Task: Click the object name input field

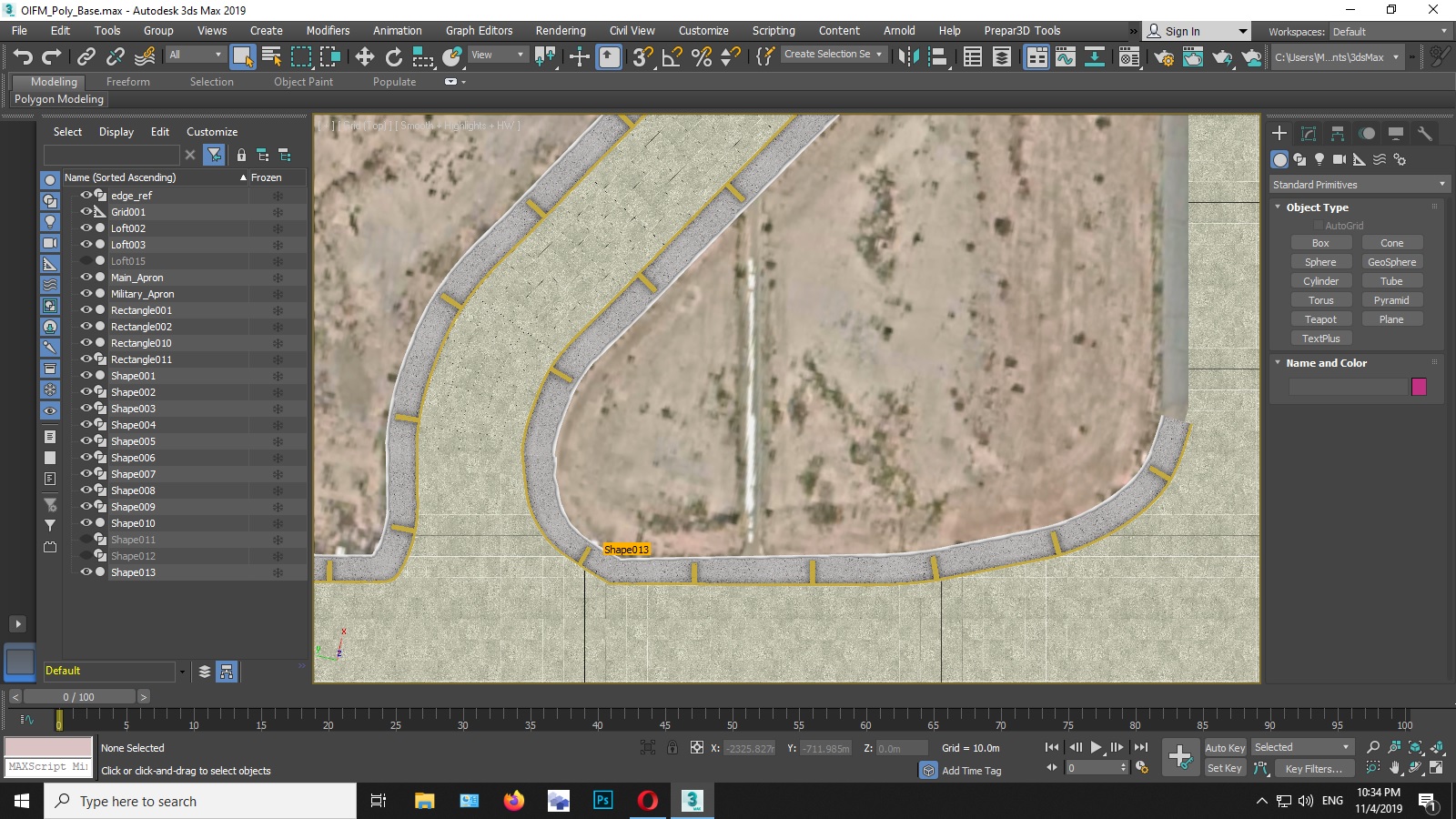Action: [1348, 387]
